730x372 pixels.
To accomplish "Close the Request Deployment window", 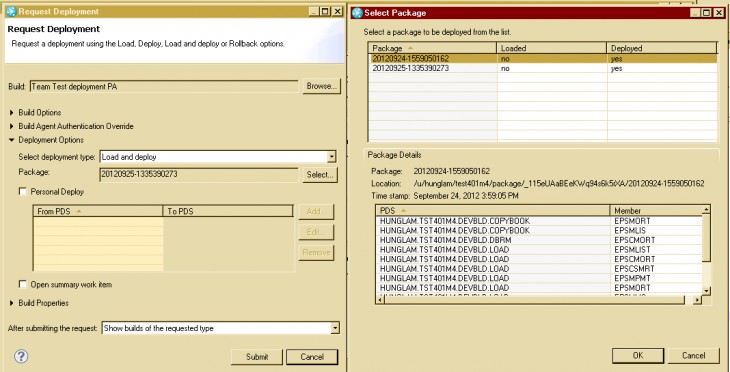I will click(338, 12).
